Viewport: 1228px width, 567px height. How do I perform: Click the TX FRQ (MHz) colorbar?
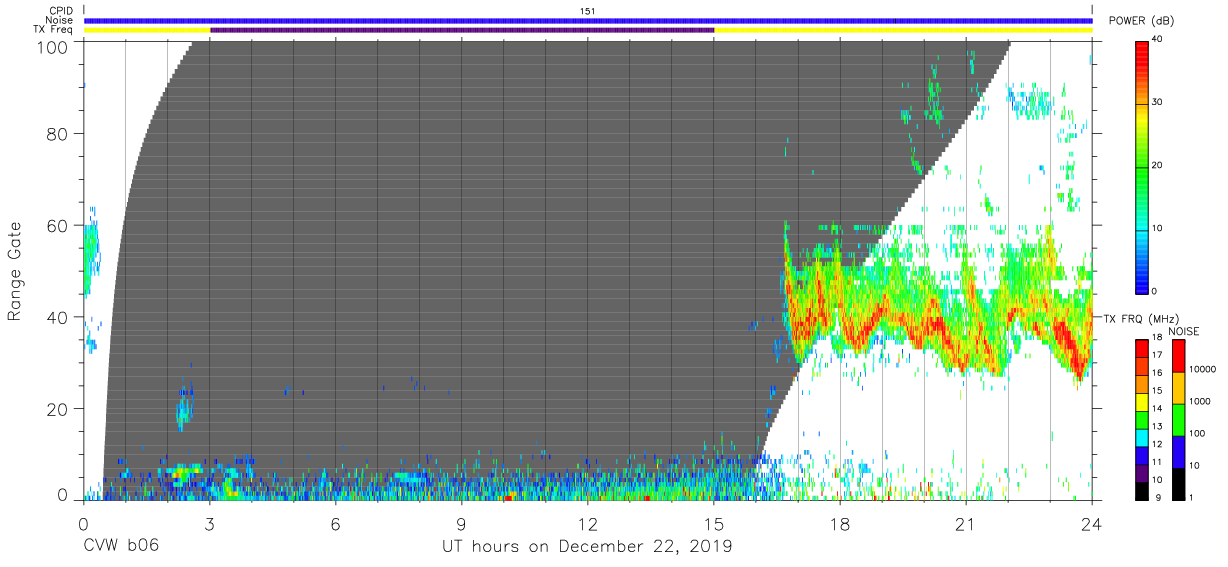(1142, 418)
